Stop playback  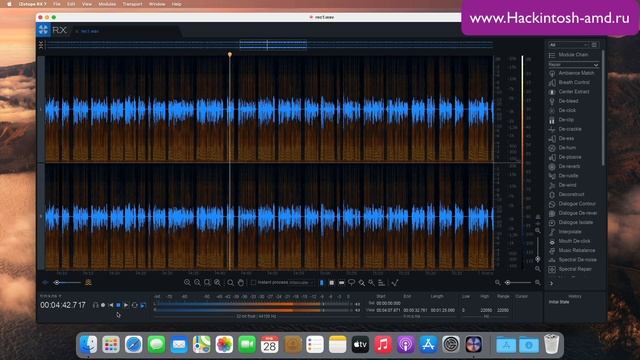coord(118,305)
